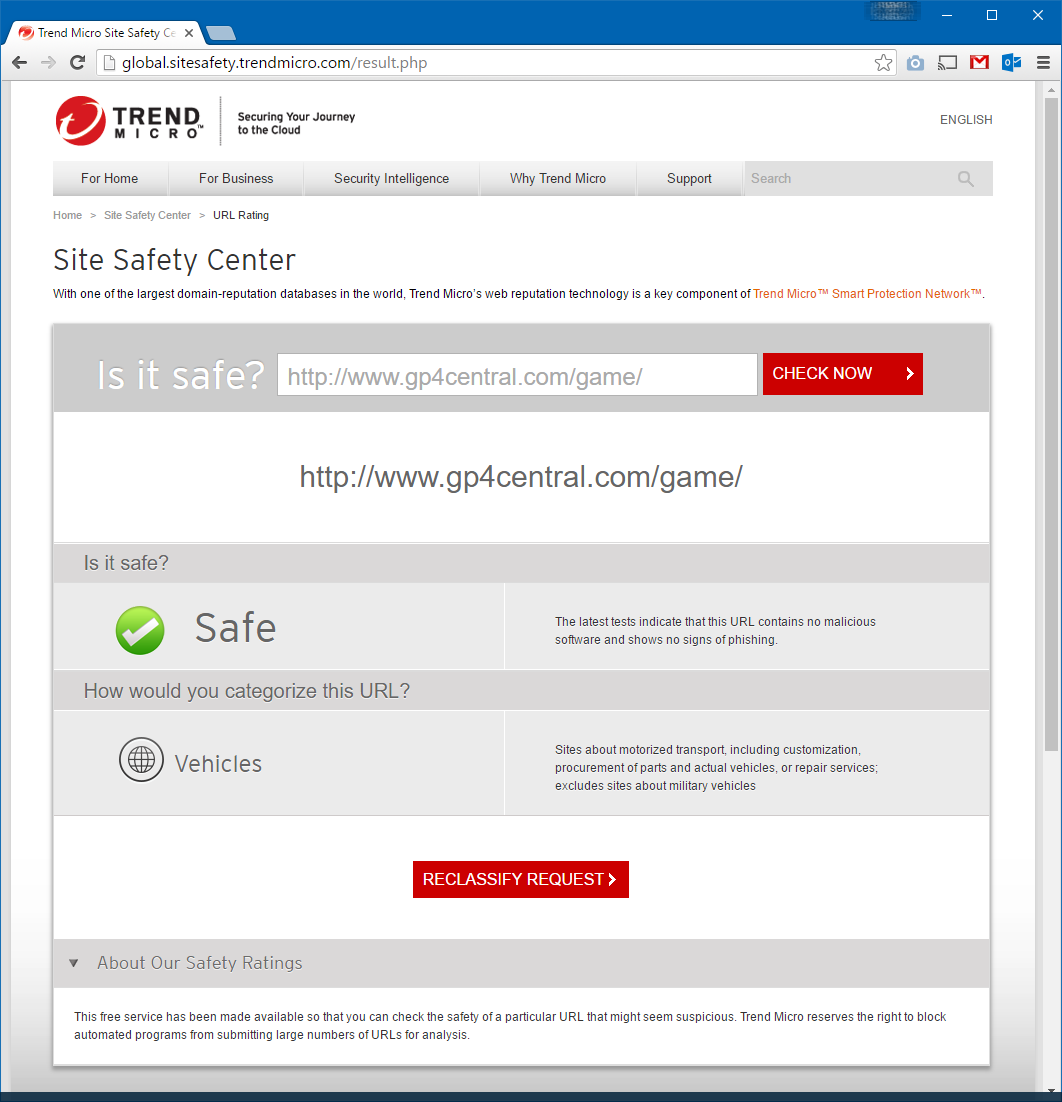This screenshot has width=1062, height=1102.
Task: Click the page icon in address bar
Action: pyautogui.click(x=109, y=63)
